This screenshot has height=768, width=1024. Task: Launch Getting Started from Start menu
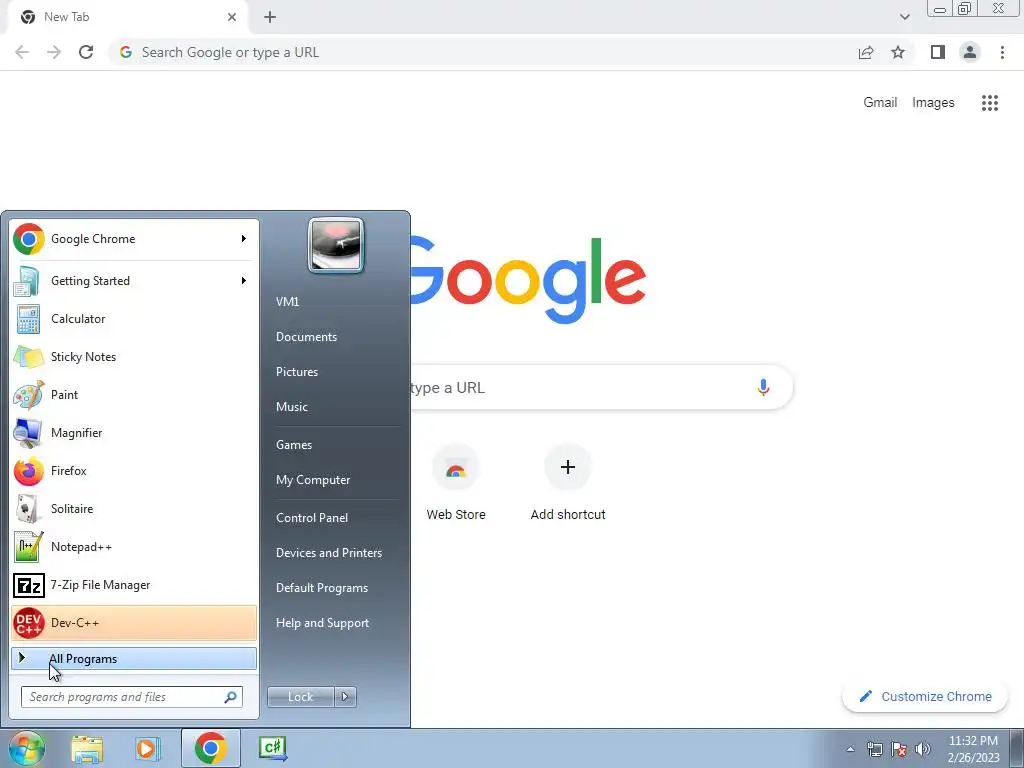[134, 281]
